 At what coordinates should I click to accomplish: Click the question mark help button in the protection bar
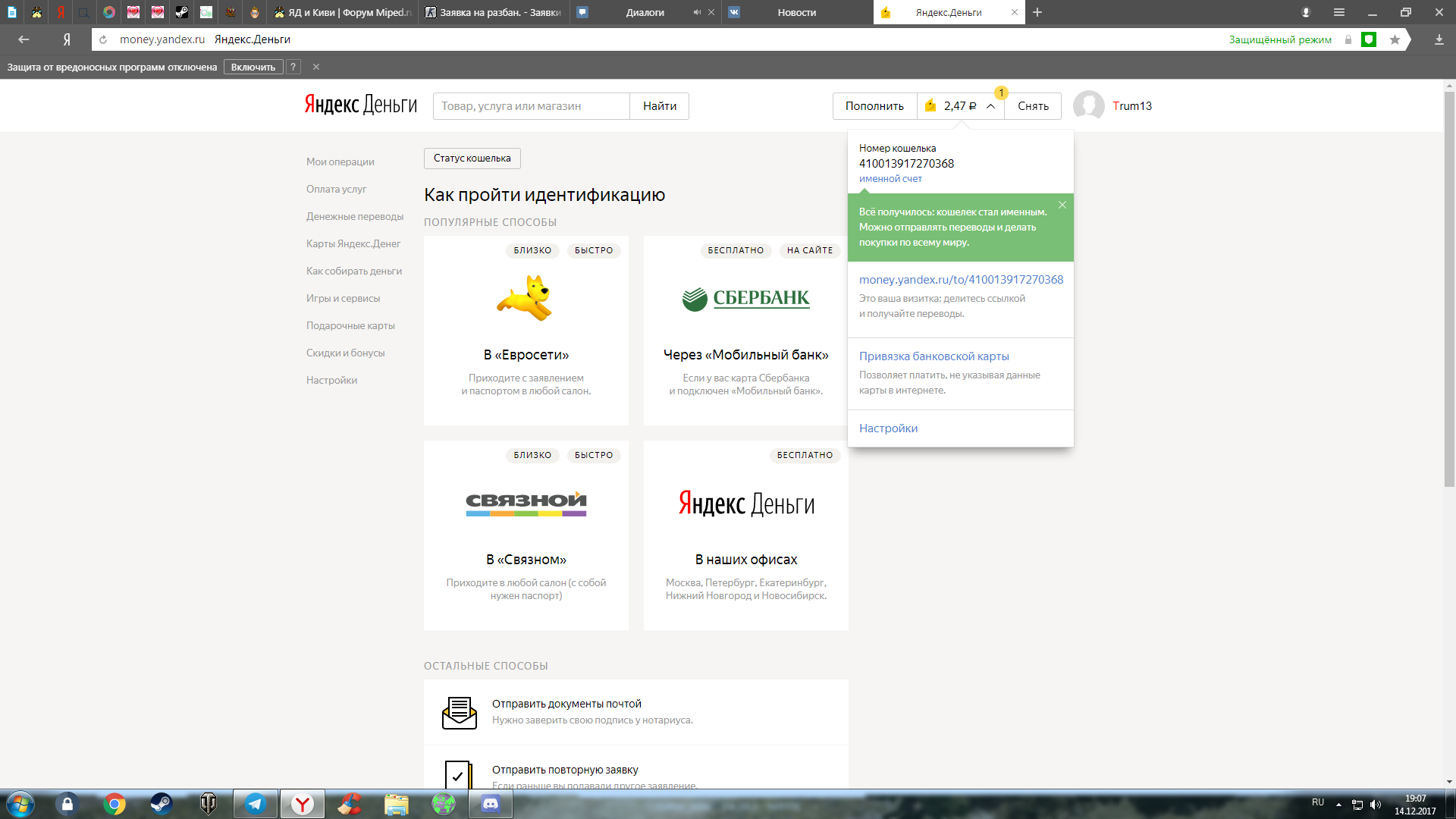click(x=293, y=67)
